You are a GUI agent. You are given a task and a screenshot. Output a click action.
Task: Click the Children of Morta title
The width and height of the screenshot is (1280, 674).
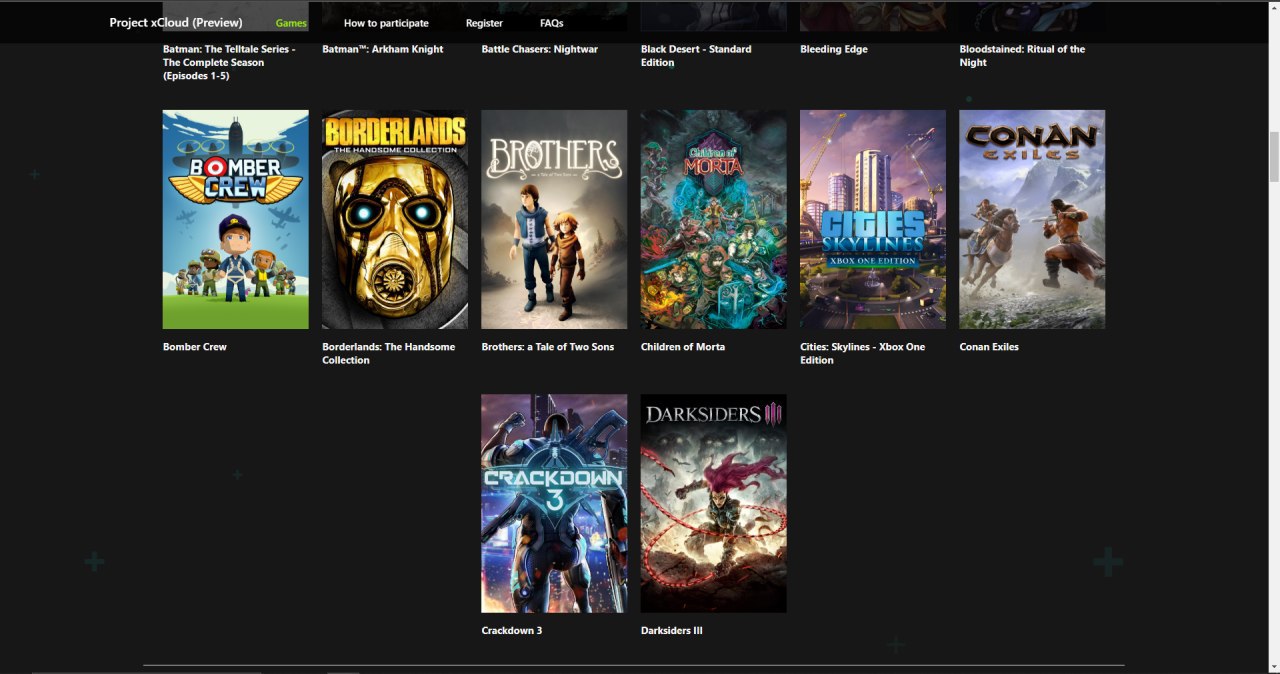point(683,347)
